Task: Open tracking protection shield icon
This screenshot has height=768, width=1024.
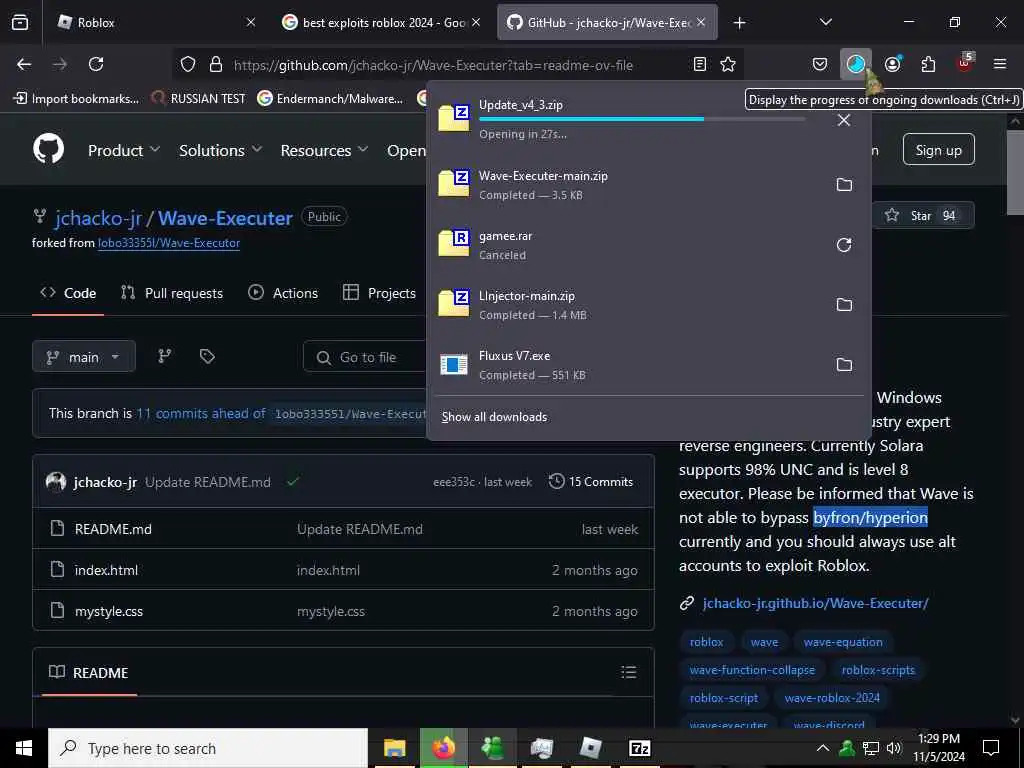Action: tap(188, 64)
